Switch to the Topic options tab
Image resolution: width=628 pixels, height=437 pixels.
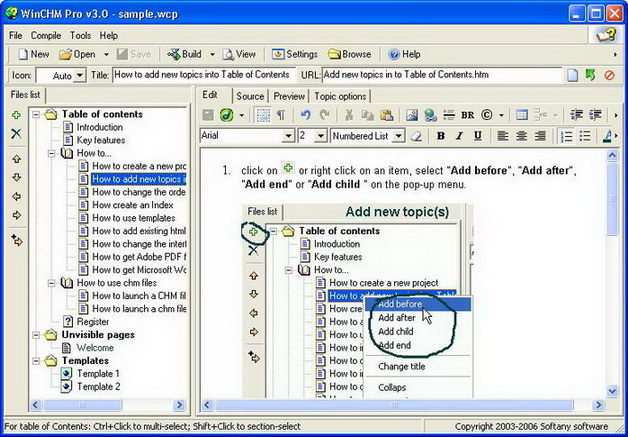click(x=340, y=96)
